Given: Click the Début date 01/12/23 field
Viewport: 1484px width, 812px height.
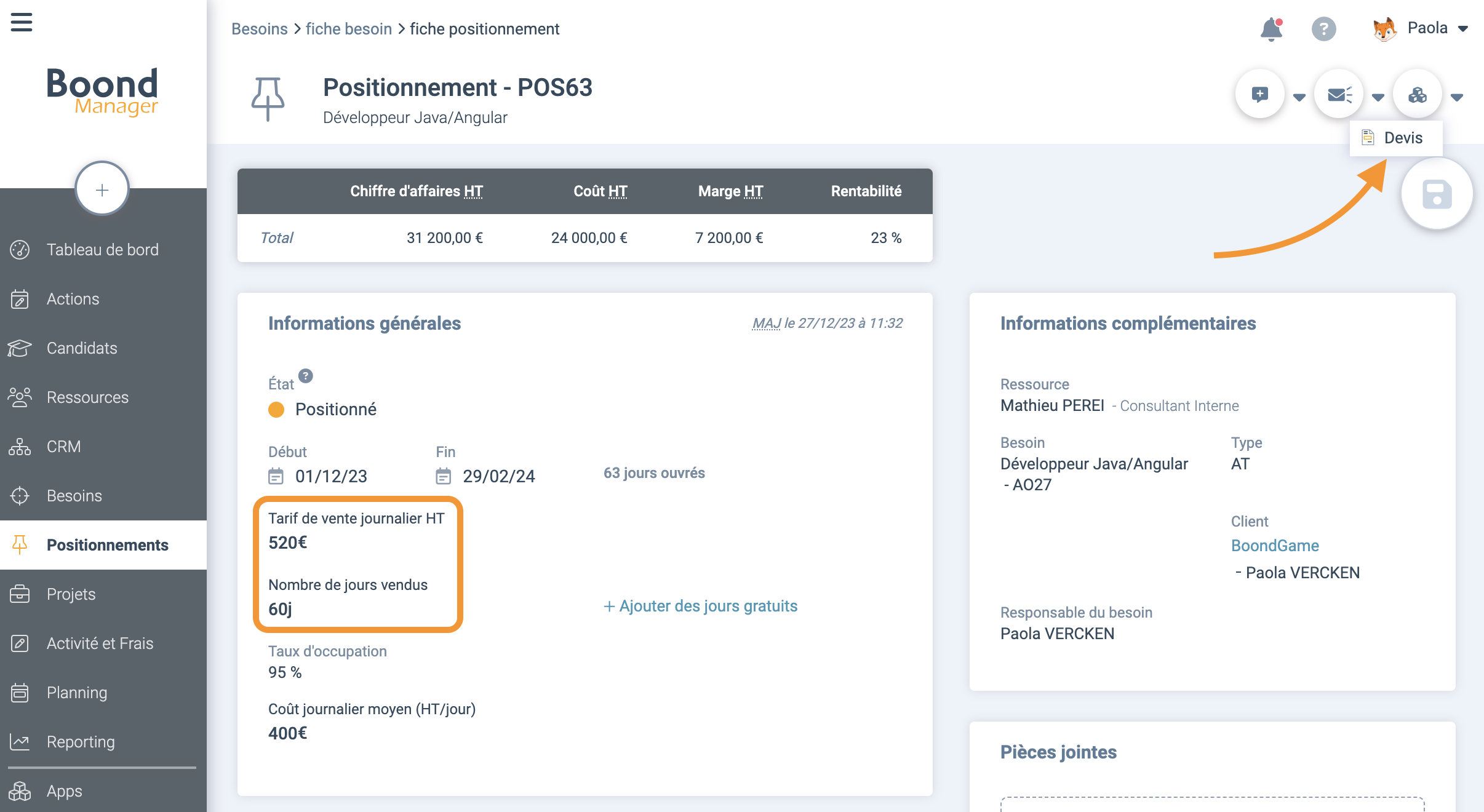Looking at the screenshot, I should 330,476.
